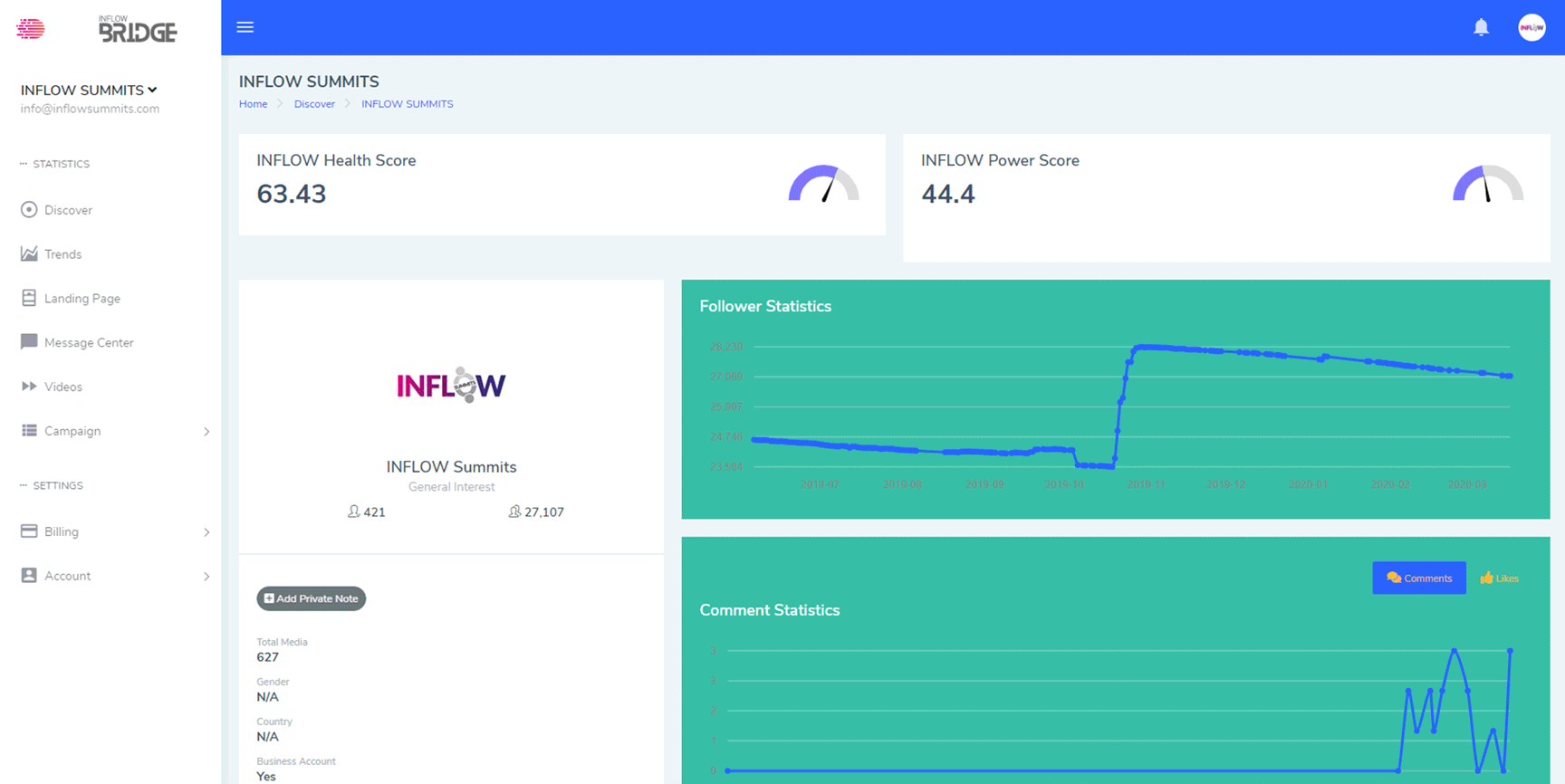Open Message Center menu item
Screen dimensions: 1565x784
89,342
